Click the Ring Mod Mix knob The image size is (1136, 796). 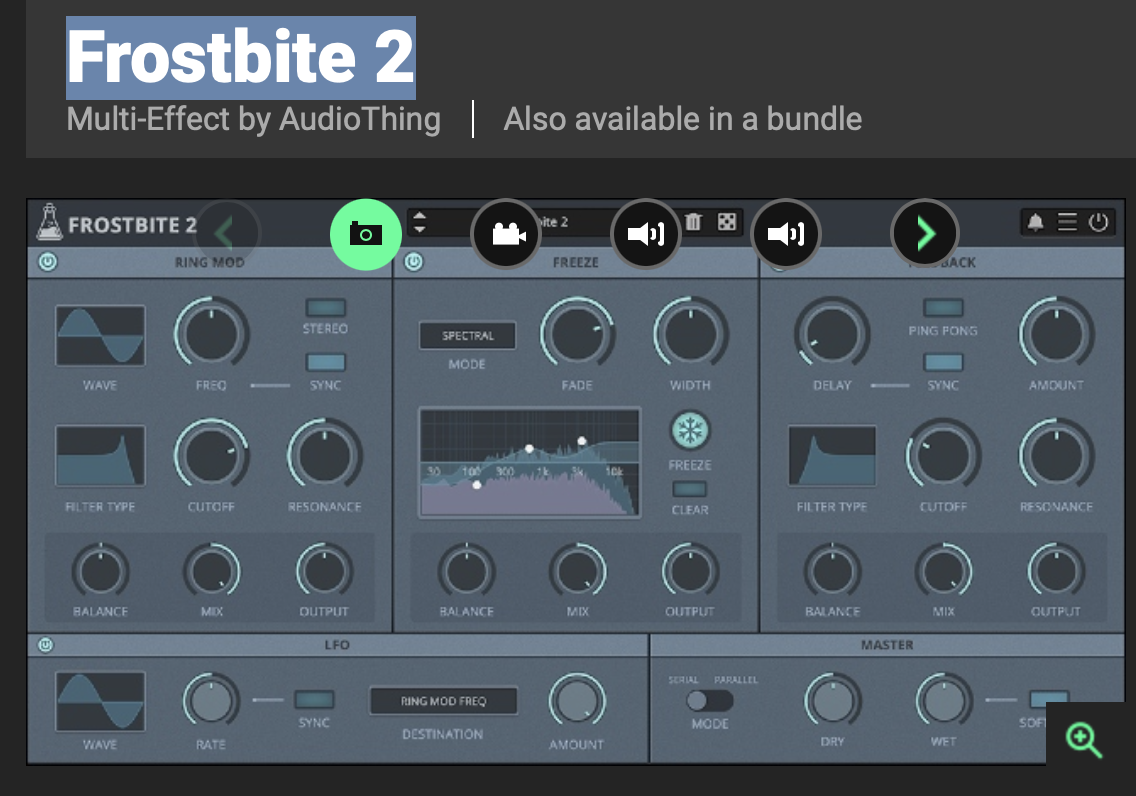pyautogui.click(x=212, y=571)
